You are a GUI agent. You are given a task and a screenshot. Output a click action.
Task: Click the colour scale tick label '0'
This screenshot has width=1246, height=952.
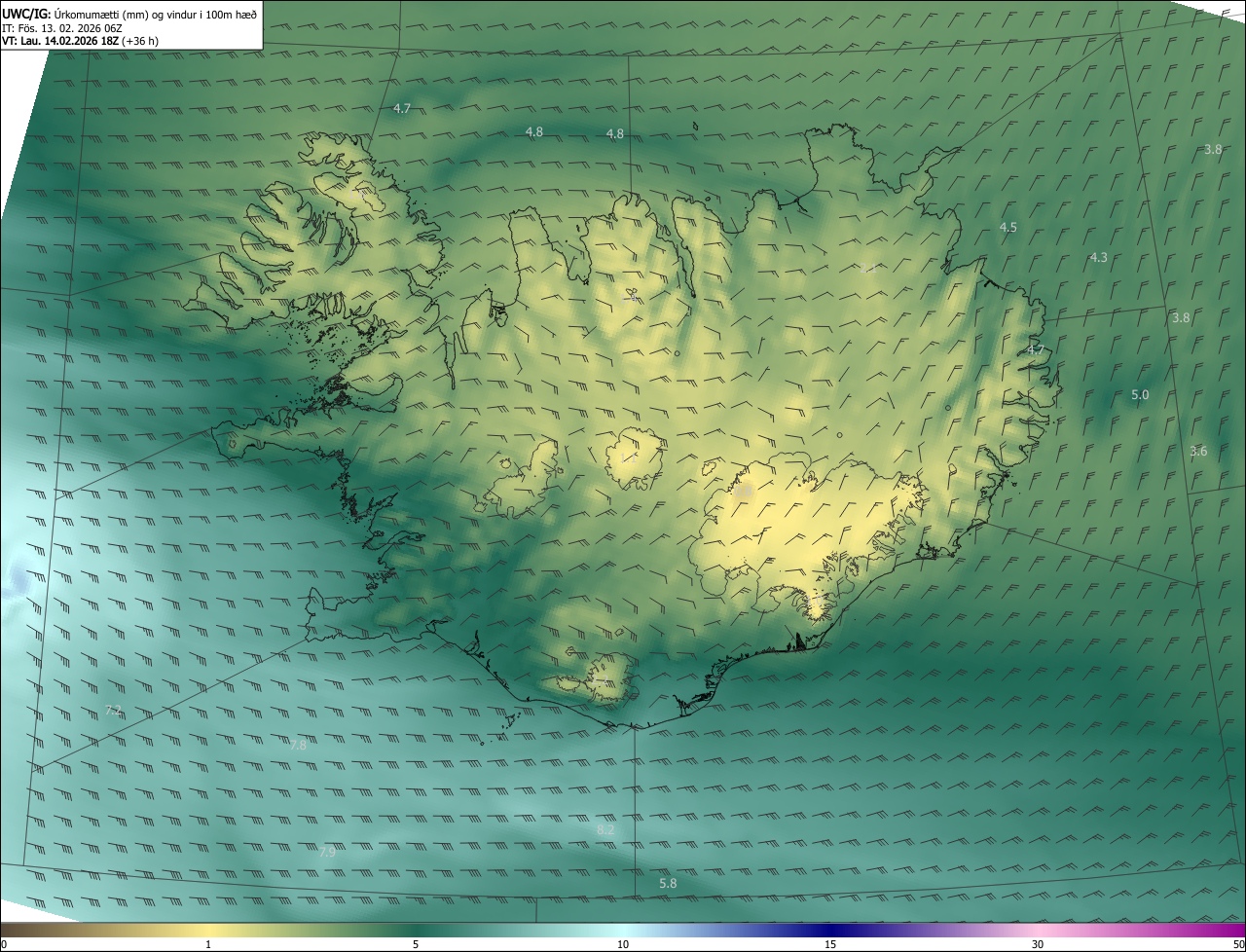coord(4,944)
